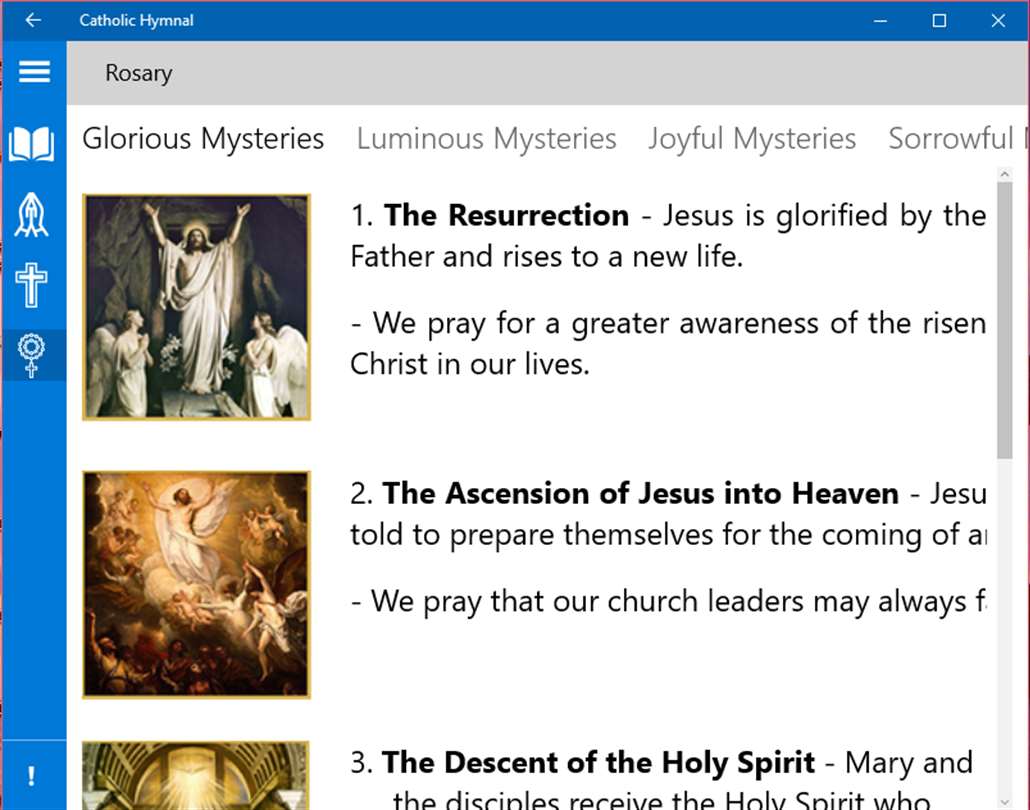1030x810 pixels.
Task: Open the hymn book section
Action: coord(32,144)
